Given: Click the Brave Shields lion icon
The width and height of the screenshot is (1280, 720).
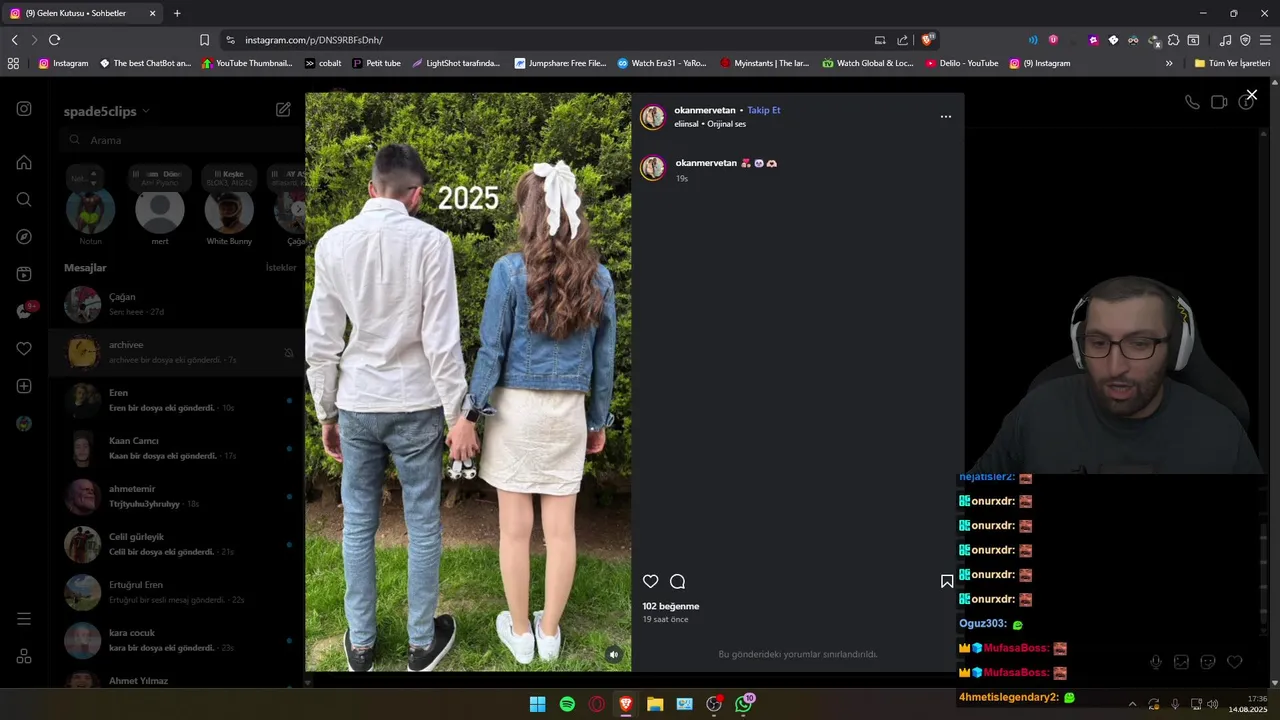Looking at the screenshot, I should (x=928, y=40).
